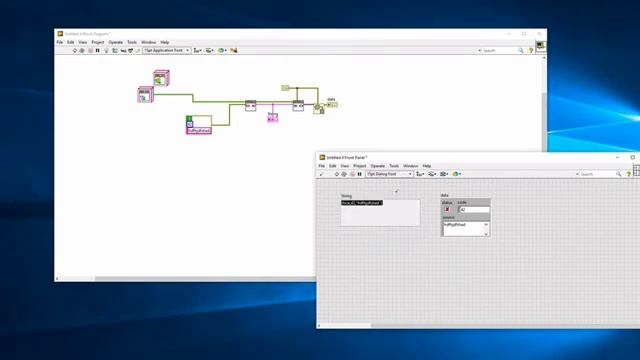Screen dimensions: 640x360
Task: Select the second function node on the wire
Action: click(x=298, y=106)
